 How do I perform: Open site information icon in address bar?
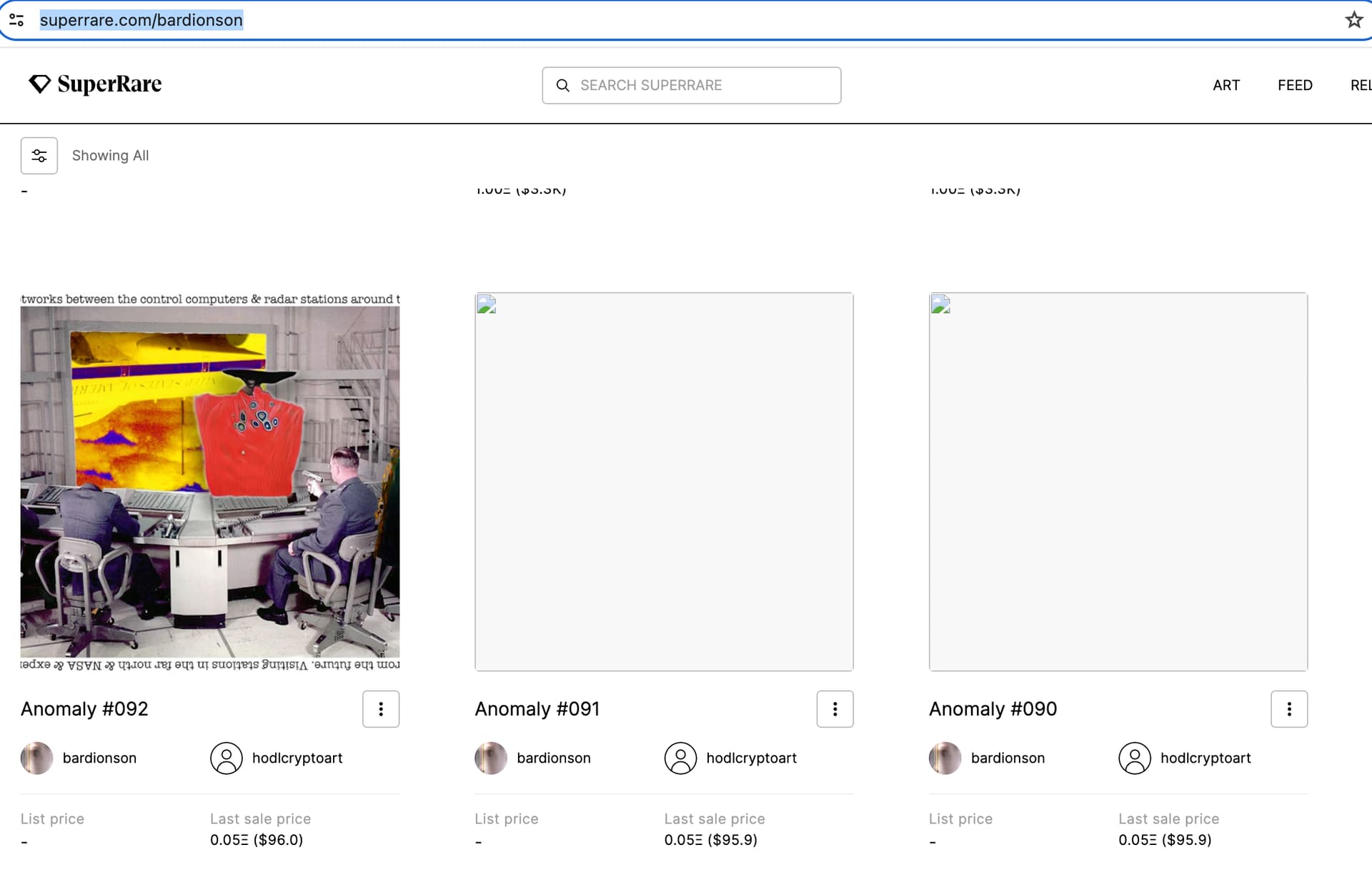pos(16,20)
